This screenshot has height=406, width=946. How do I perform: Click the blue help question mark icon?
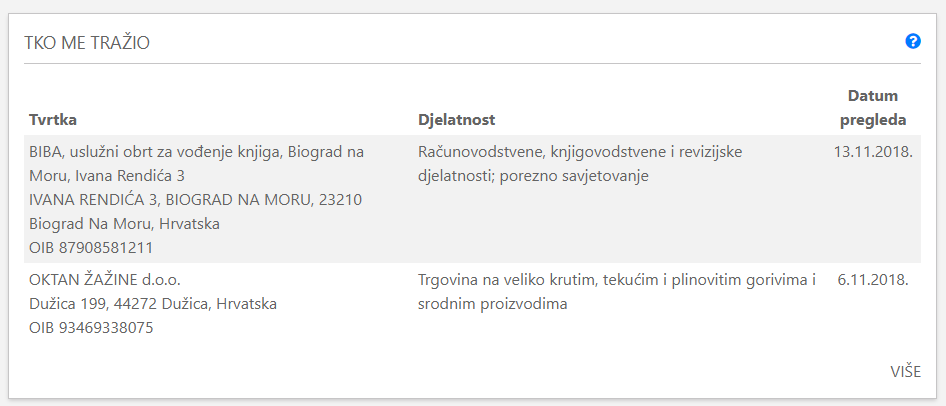pyautogui.click(x=913, y=42)
